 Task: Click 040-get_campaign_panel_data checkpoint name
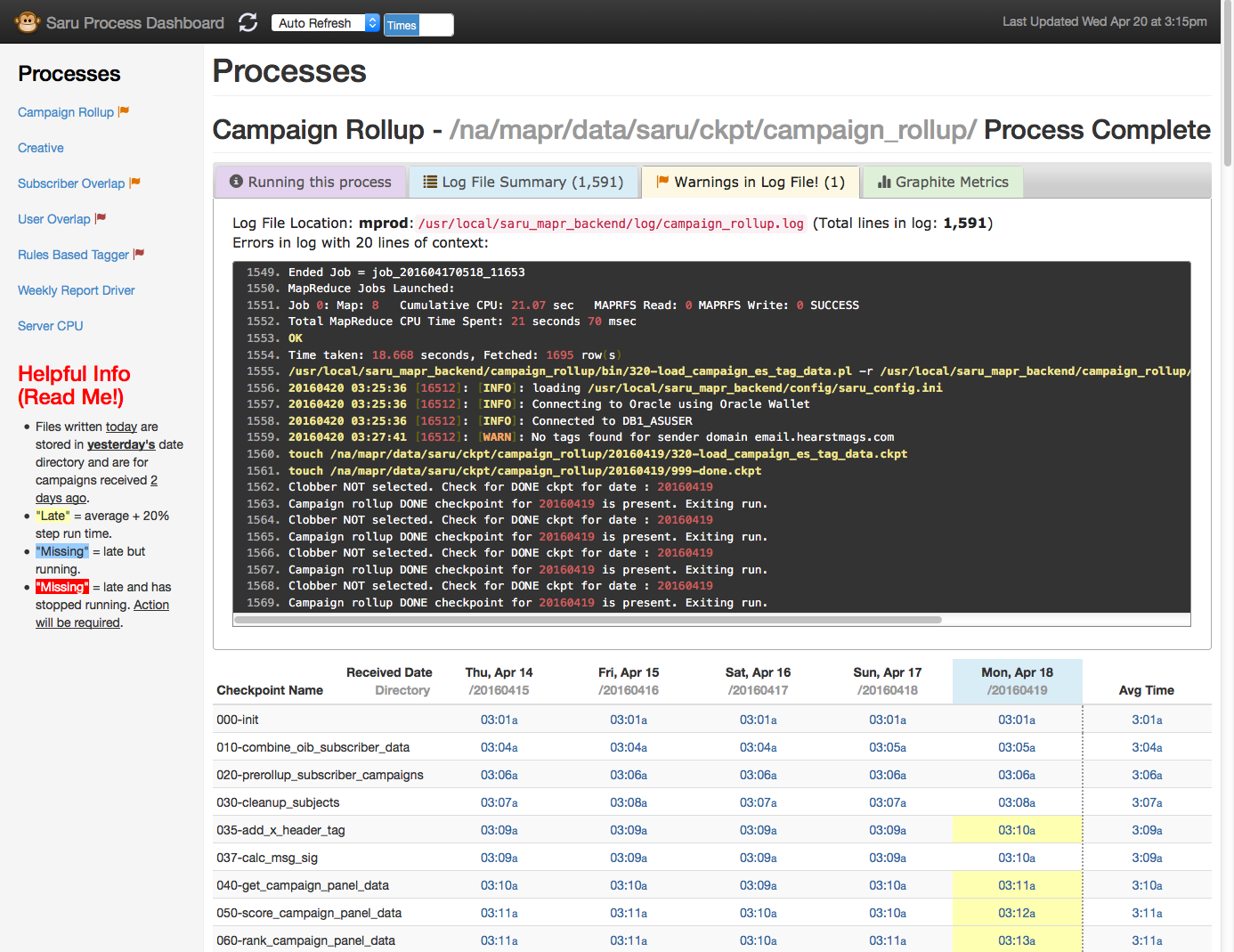coord(303,885)
